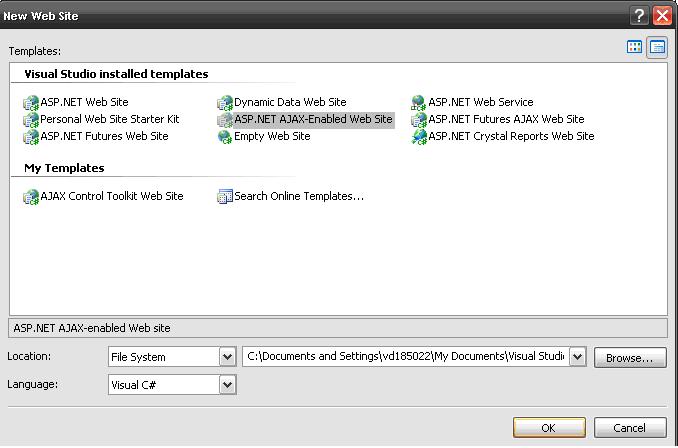This screenshot has height=448, width=678.
Task: Click the Browse... button
Action: point(630,358)
